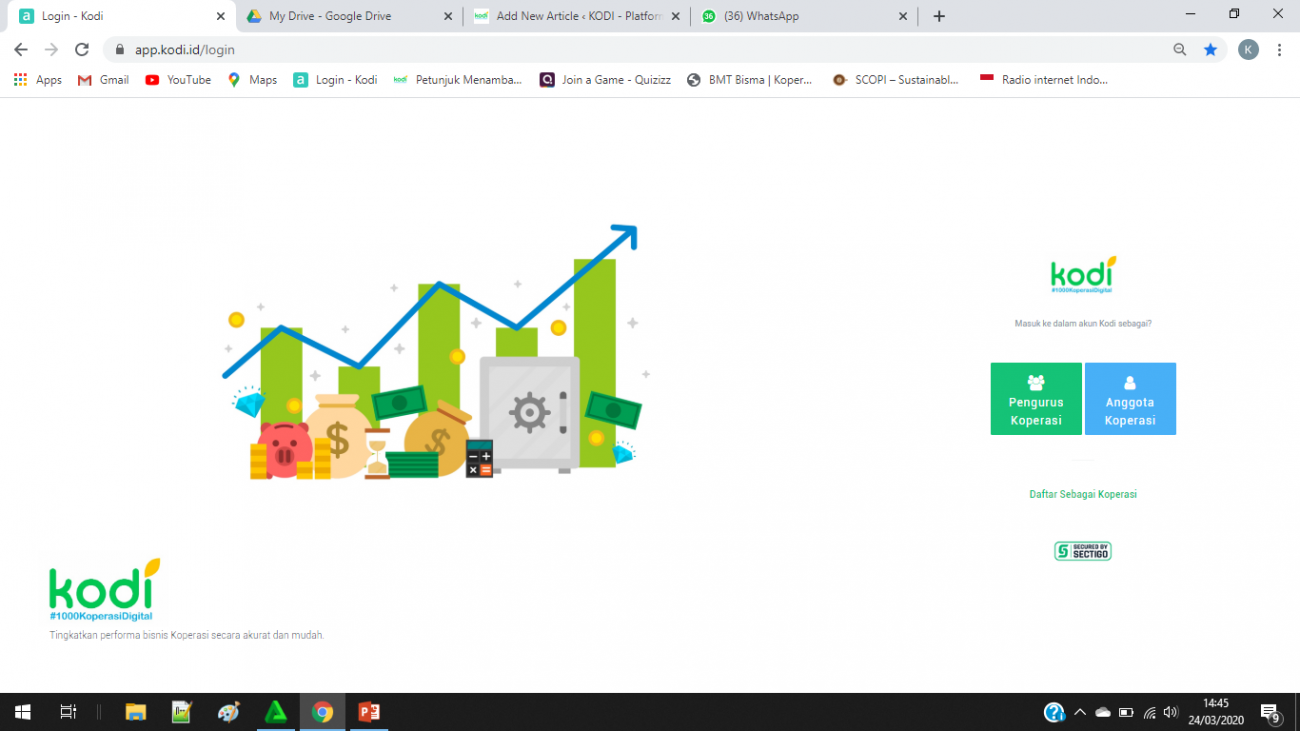
Task: Open BMT Bisma Koperasi bookmark
Action: pyautogui.click(x=749, y=80)
